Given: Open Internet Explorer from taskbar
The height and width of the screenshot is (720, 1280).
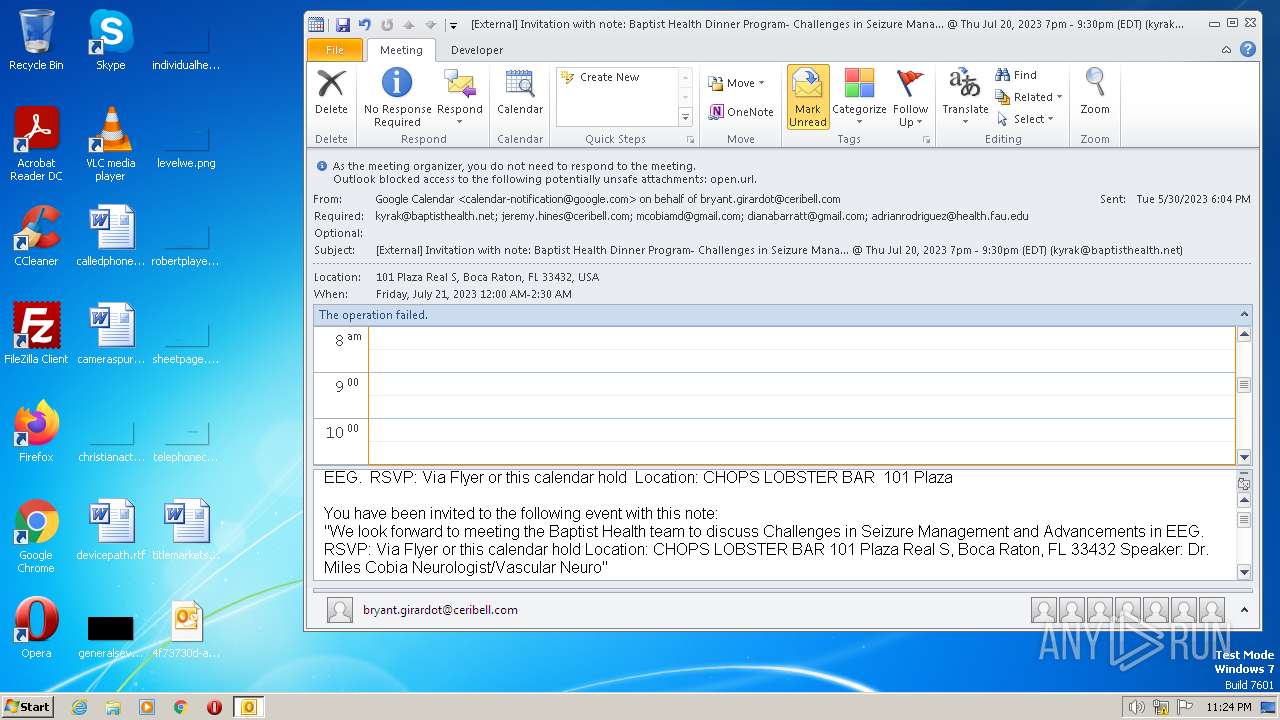Looking at the screenshot, I should (x=79, y=707).
